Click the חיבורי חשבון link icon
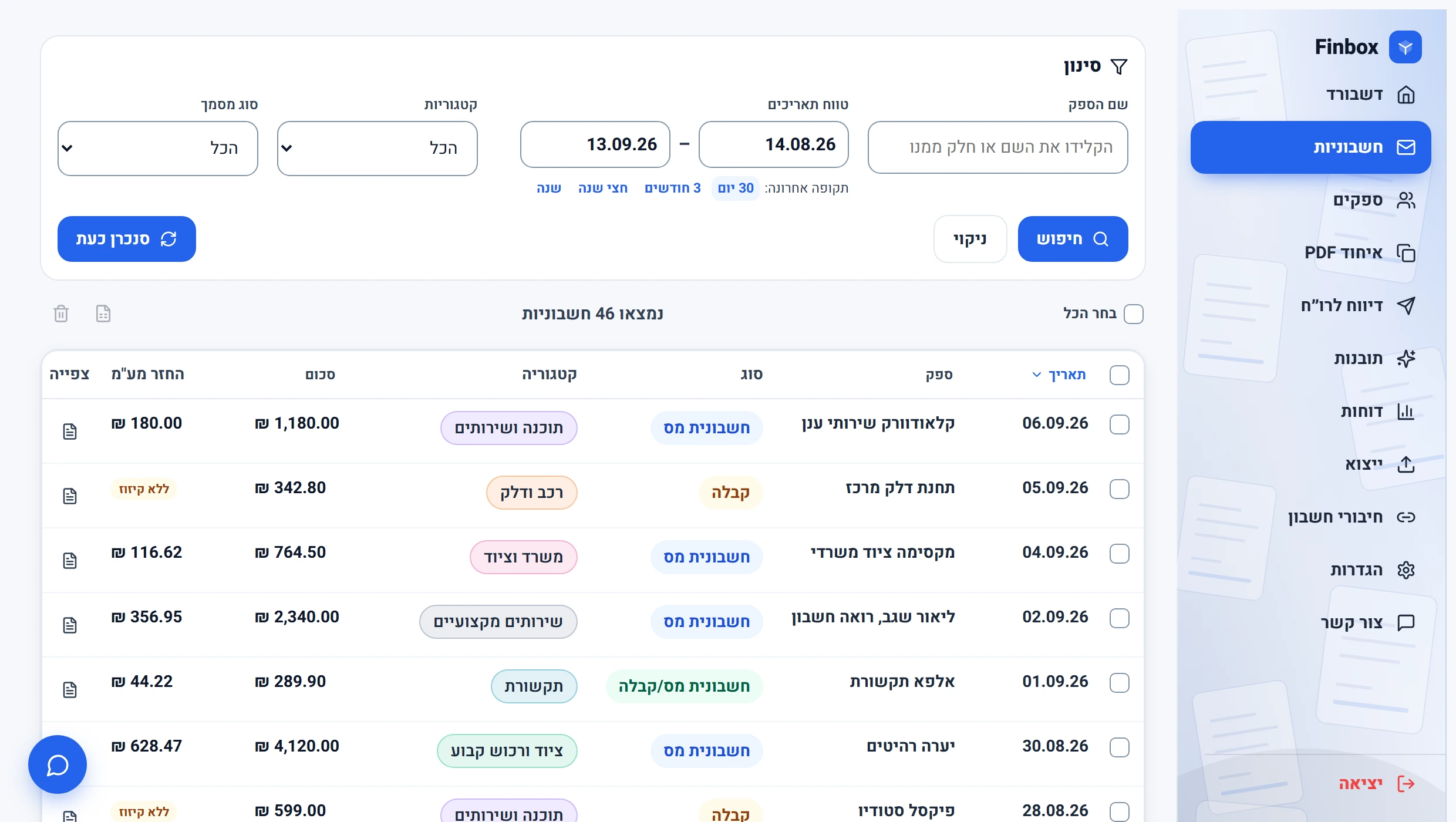 (1406, 517)
